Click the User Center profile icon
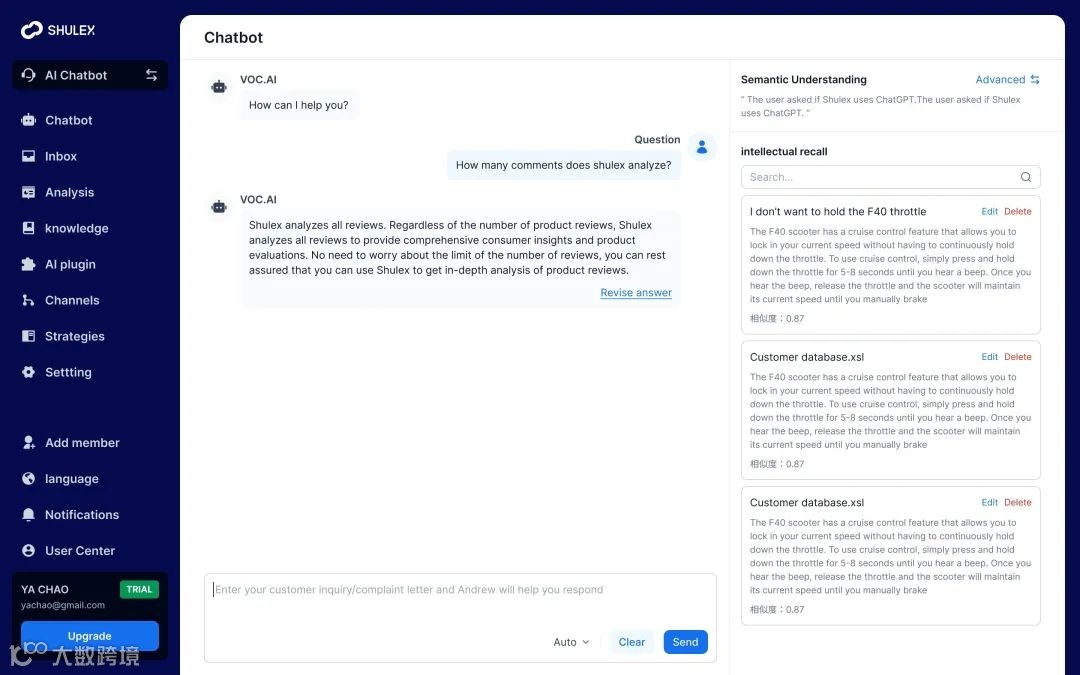The width and height of the screenshot is (1080, 675). 28,550
